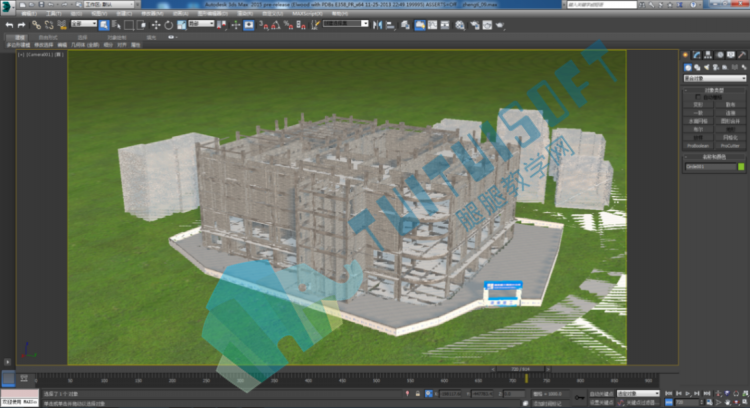Click the Redo arrow in main toolbar

[x=21, y=25]
